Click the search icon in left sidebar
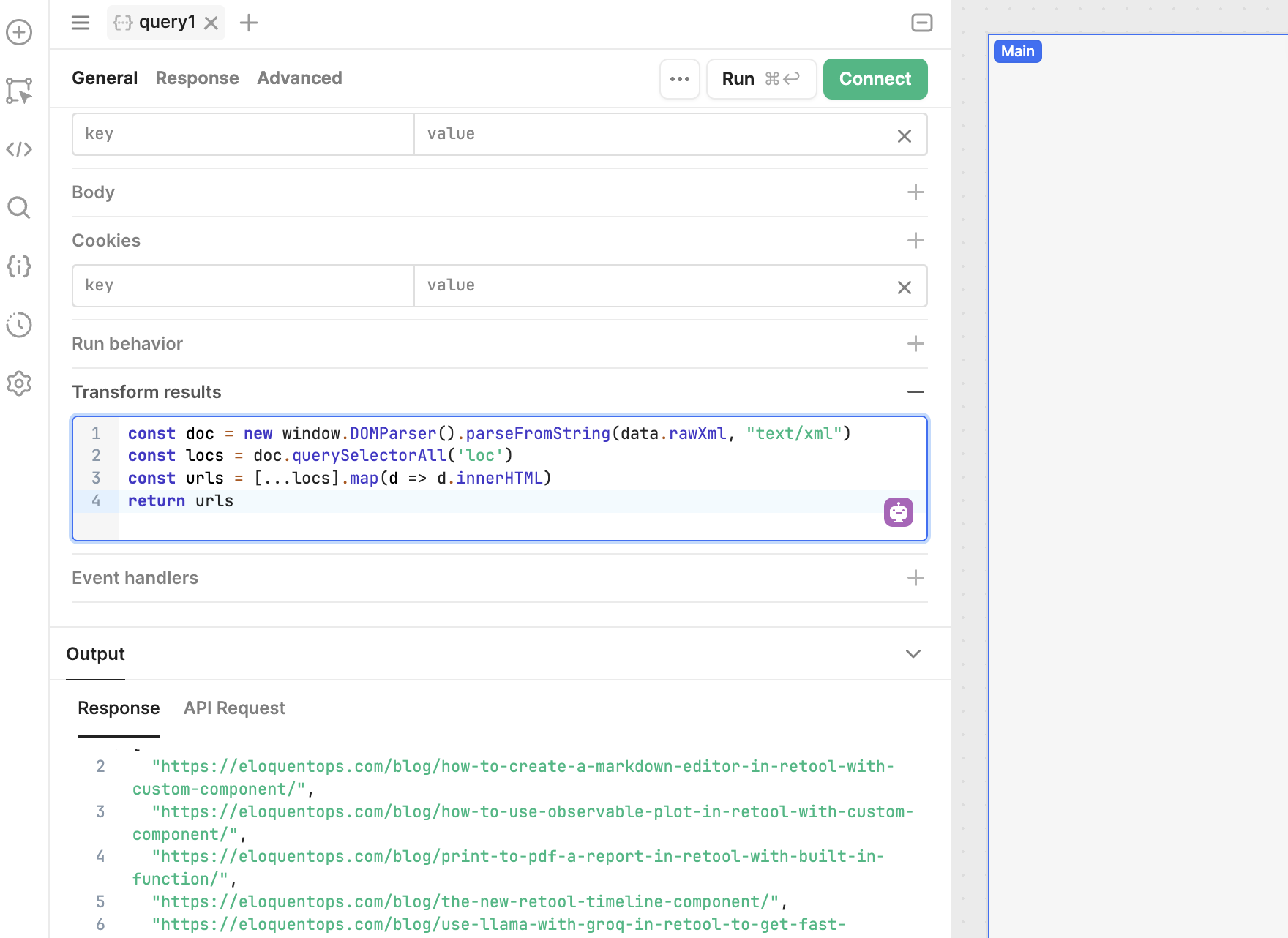1288x938 pixels. [19, 208]
